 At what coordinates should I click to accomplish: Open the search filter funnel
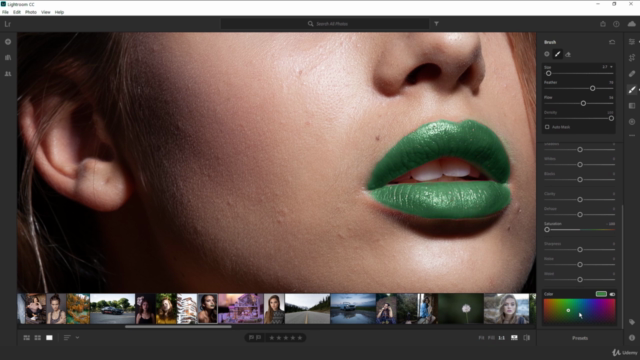[436, 24]
